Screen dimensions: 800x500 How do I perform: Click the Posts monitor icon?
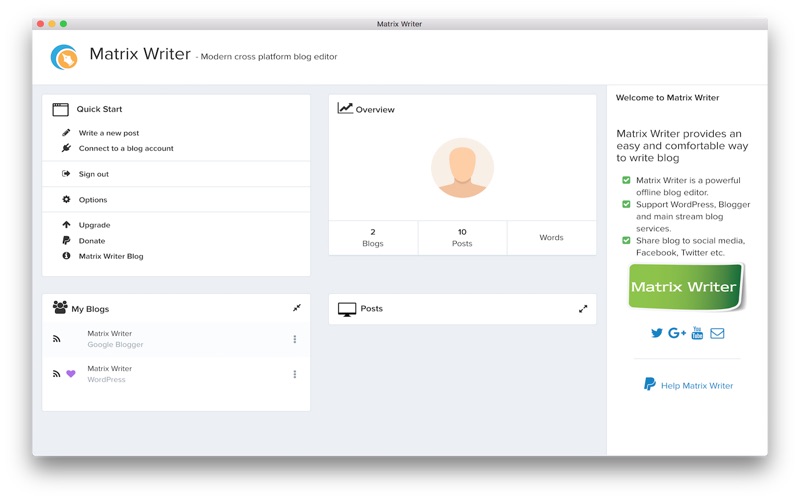[x=347, y=309]
